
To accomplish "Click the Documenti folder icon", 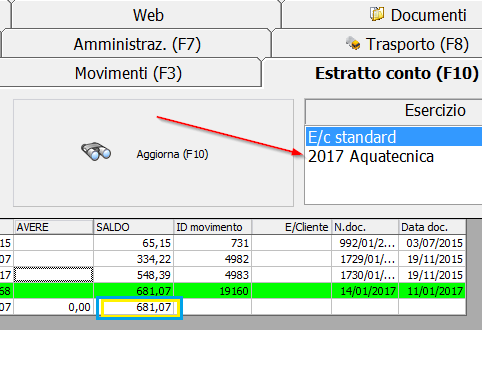I will pyautogui.click(x=377, y=14).
